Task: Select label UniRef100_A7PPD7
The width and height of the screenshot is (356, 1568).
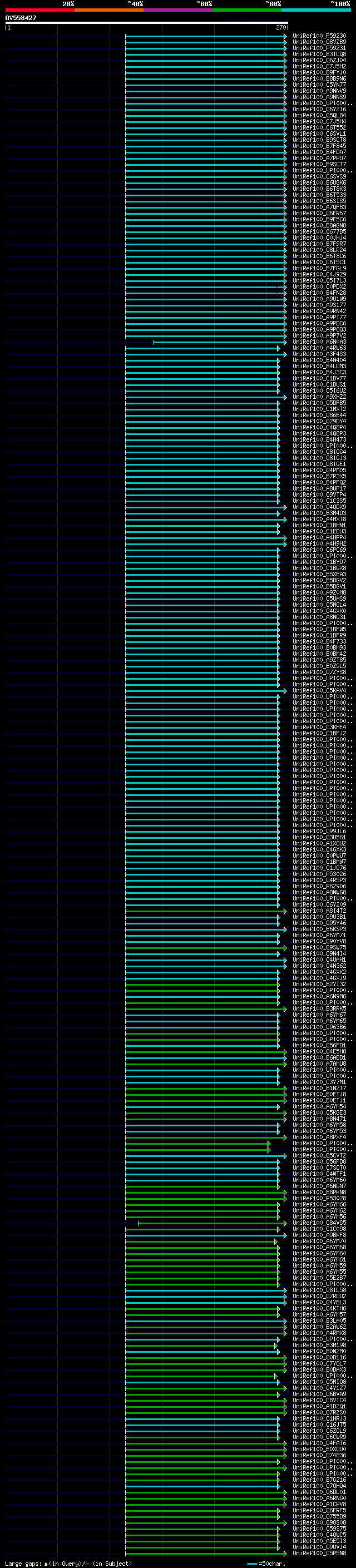Action: pos(319,159)
